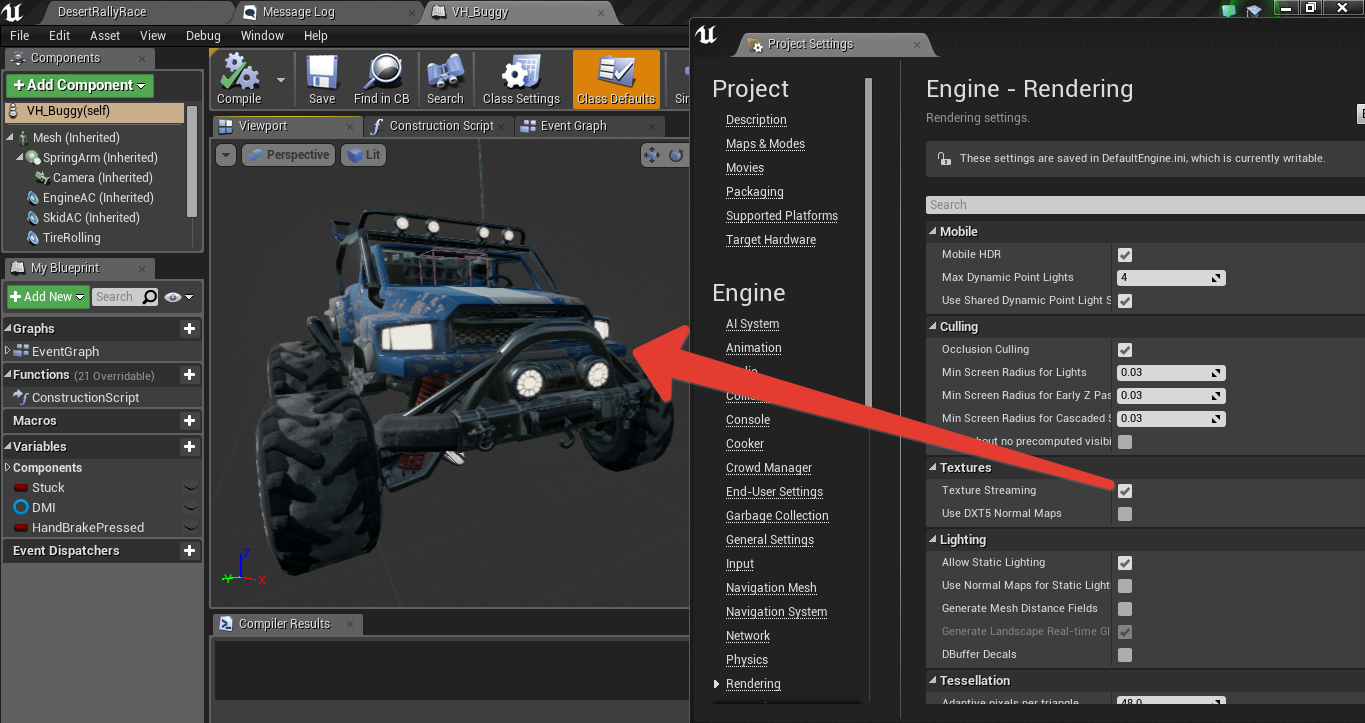
Task: Open the Compile options dropdown arrow
Action: coord(281,80)
